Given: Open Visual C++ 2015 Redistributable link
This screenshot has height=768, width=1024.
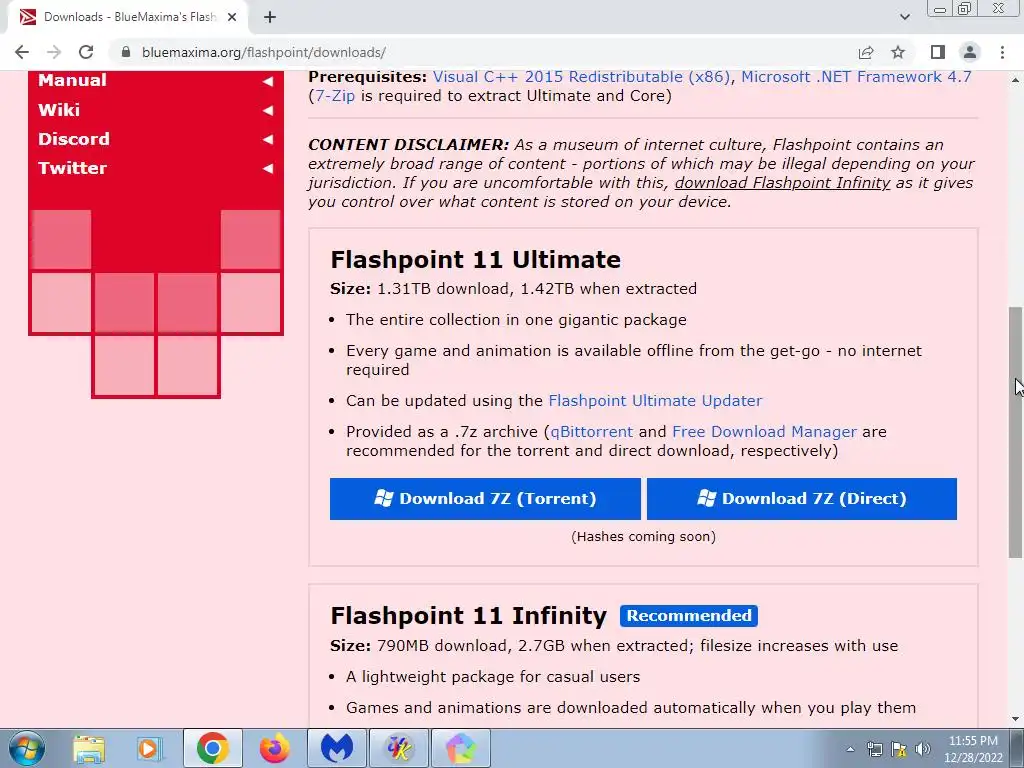Looking at the screenshot, I should tap(581, 77).
